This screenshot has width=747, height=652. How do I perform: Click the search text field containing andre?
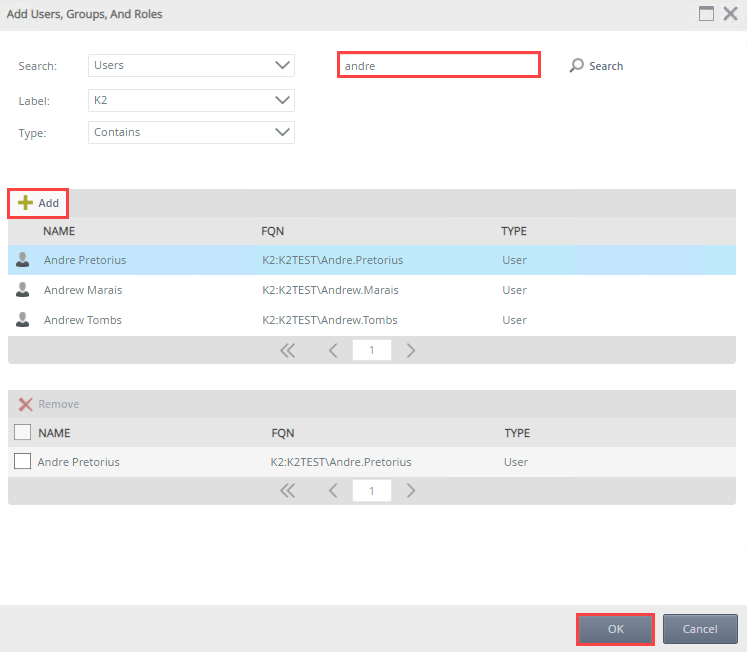(x=438, y=66)
